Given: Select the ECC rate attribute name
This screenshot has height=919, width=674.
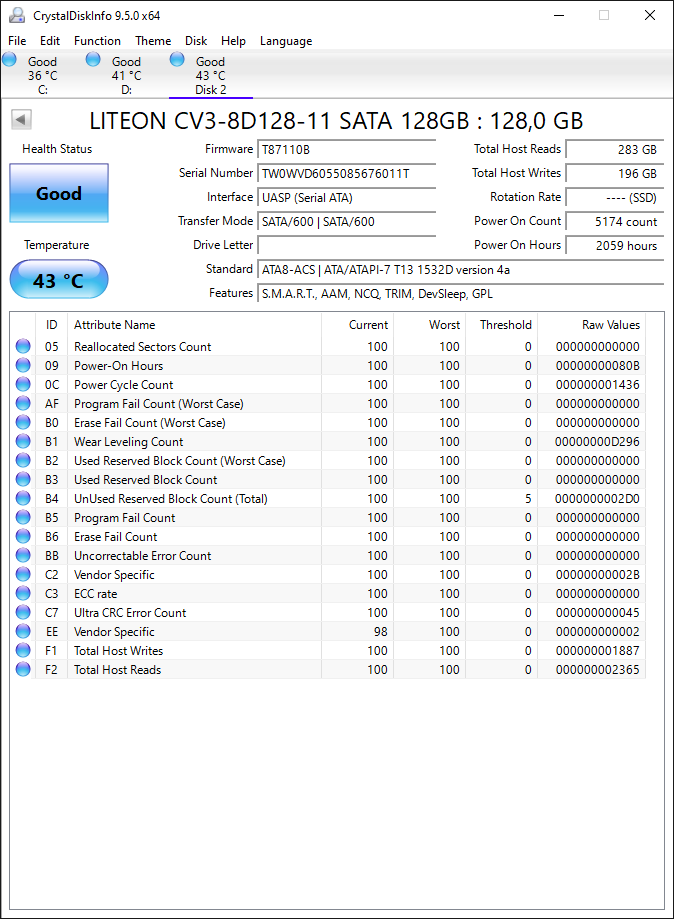Looking at the screenshot, I should tap(96, 594).
